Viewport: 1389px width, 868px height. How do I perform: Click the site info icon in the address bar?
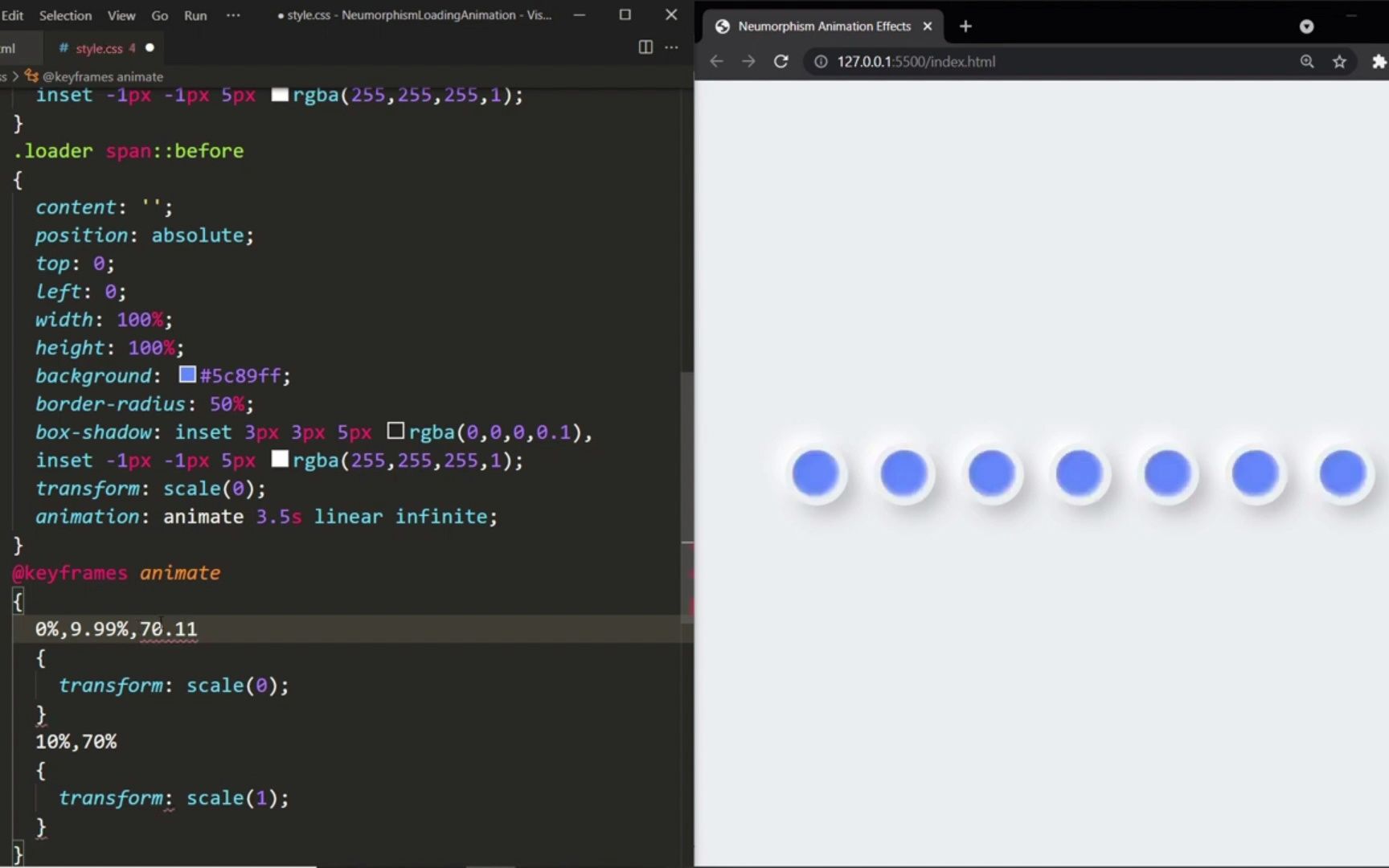(x=820, y=61)
